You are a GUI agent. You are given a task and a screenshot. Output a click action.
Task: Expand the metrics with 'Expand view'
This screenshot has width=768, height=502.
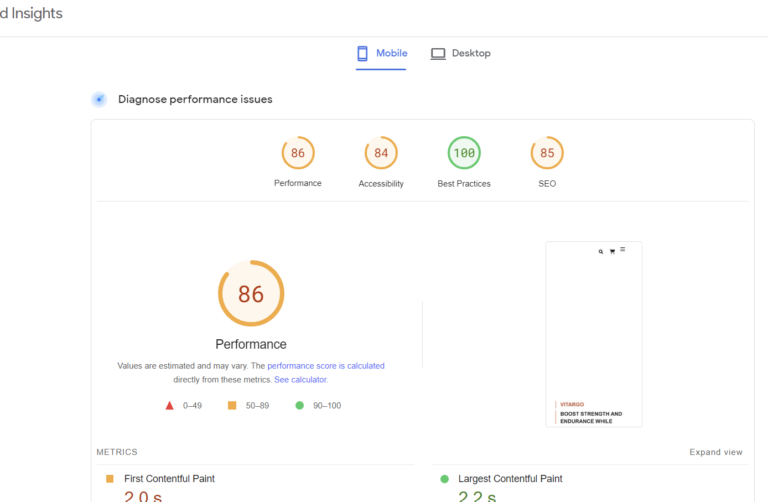(x=715, y=452)
